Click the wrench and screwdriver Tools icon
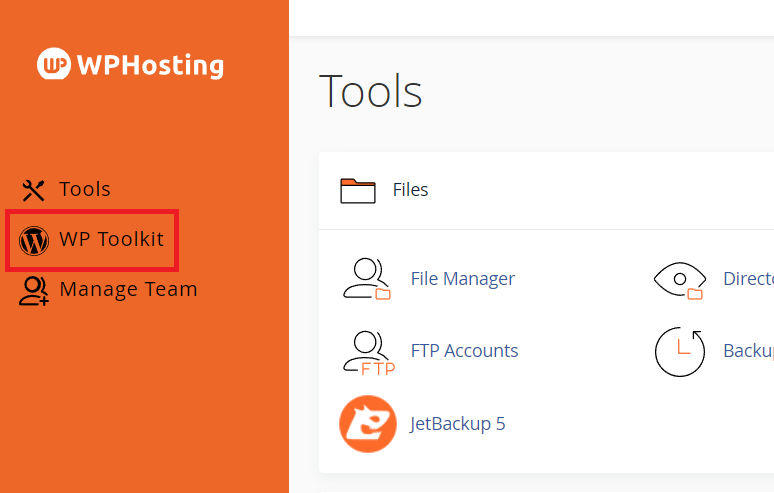Screen dimensions: 774x493 (x=34, y=190)
